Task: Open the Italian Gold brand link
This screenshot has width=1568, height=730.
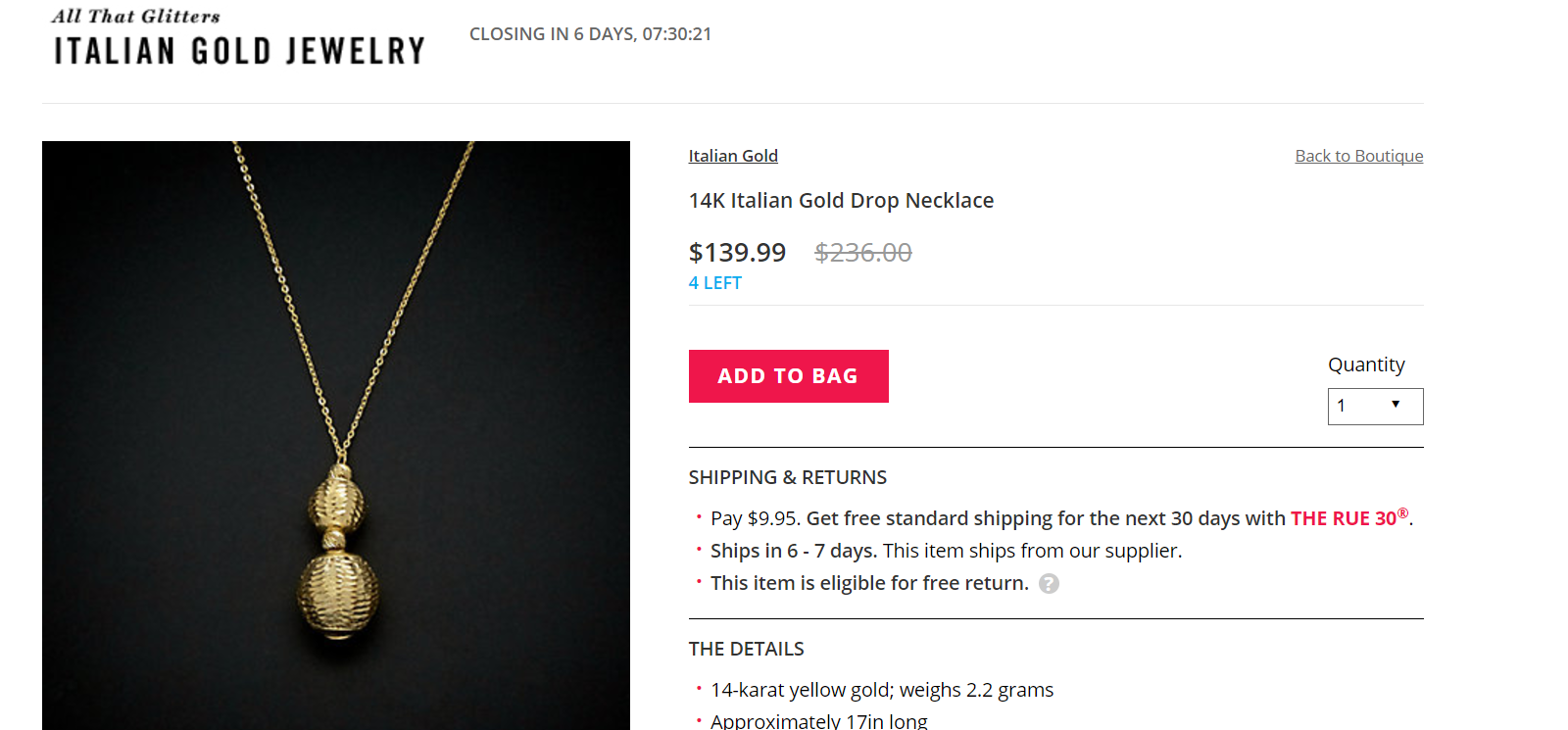Action: point(733,156)
